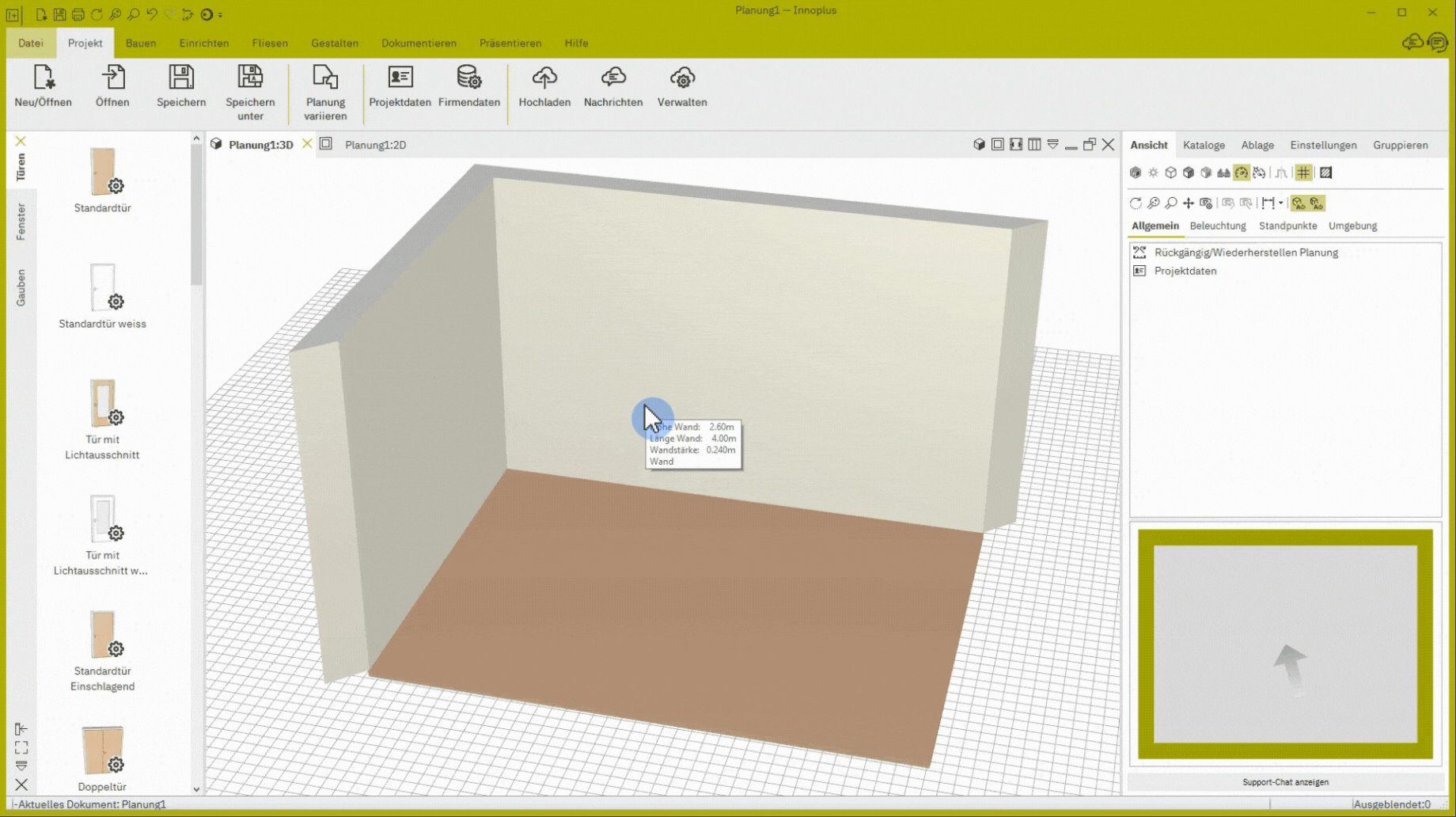Screen dimensions: 1456x817
Task: Open Firmendaten database settings
Action: [x=468, y=85]
